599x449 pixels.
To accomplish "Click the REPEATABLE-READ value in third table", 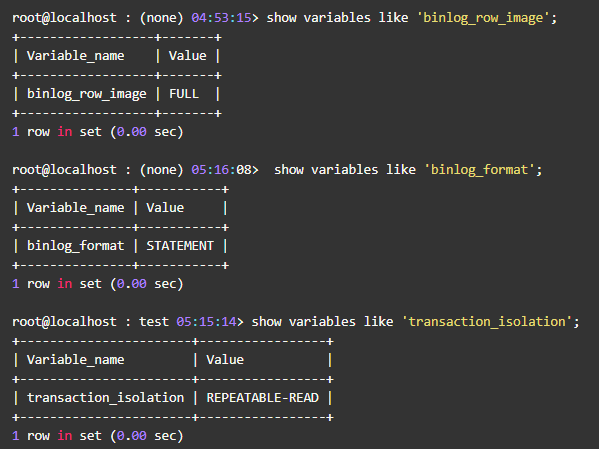I will pyautogui.click(x=262, y=398).
